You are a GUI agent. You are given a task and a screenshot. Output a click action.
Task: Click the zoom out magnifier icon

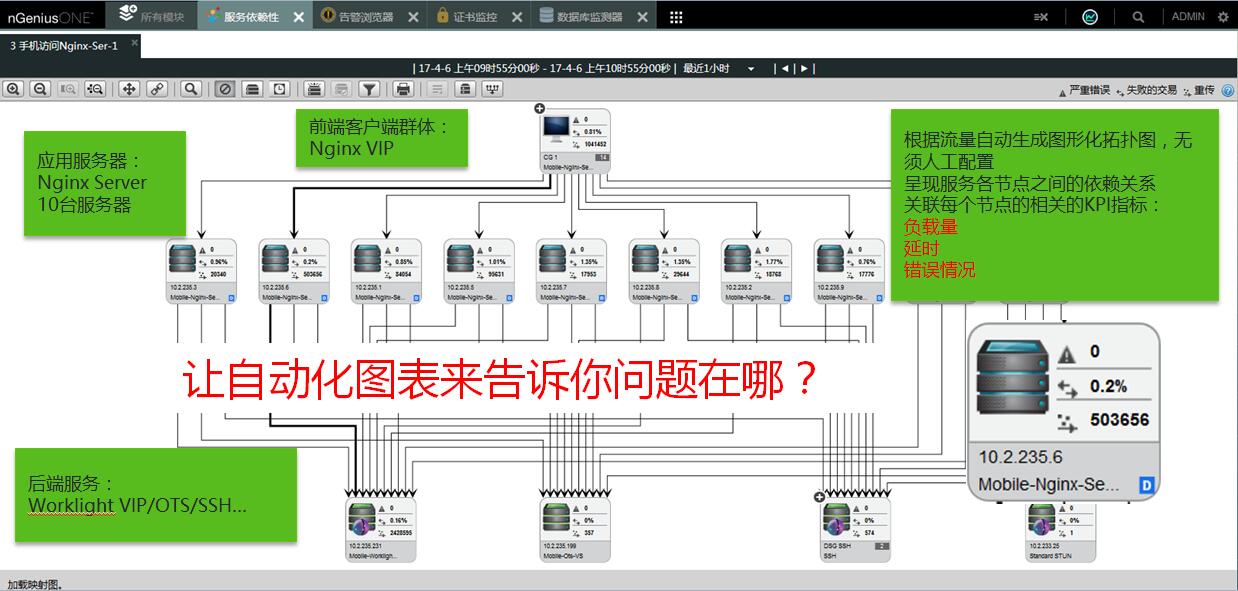click(40, 89)
